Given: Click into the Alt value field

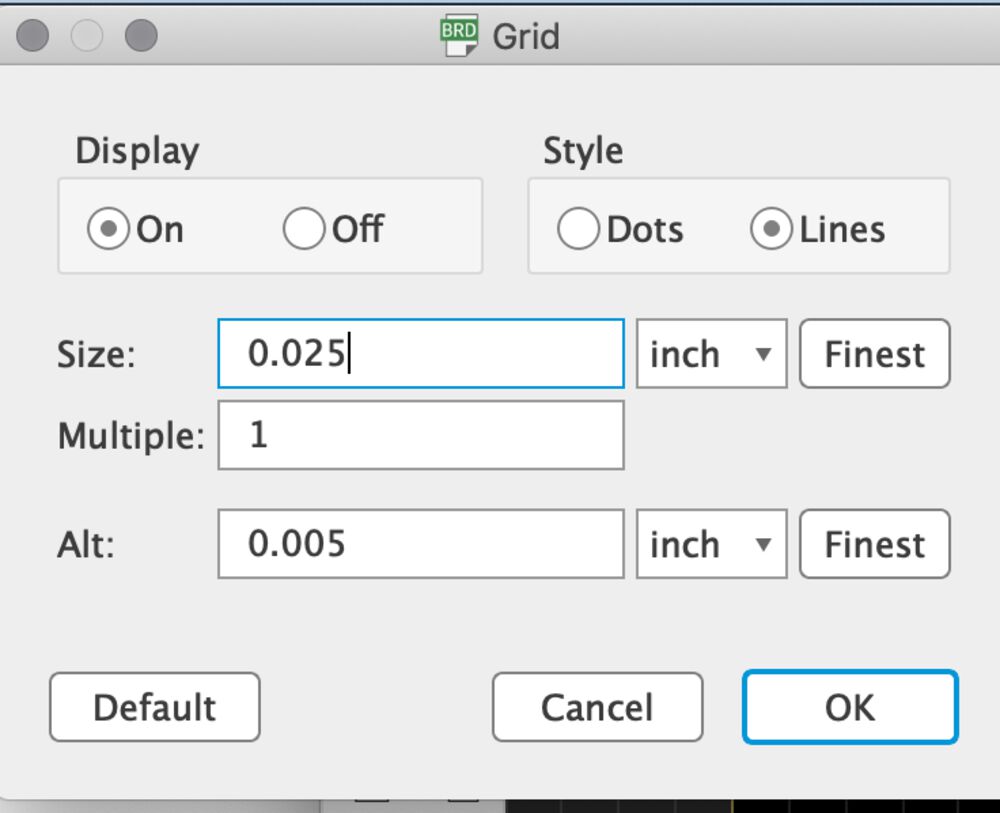Looking at the screenshot, I should coord(420,544).
